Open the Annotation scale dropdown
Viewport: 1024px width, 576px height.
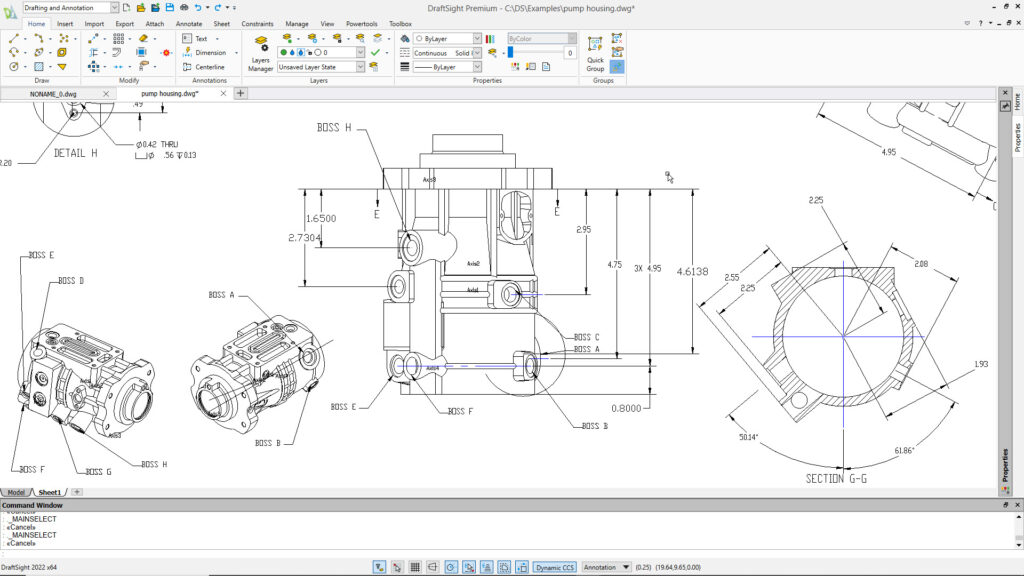click(x=626, y=567)
